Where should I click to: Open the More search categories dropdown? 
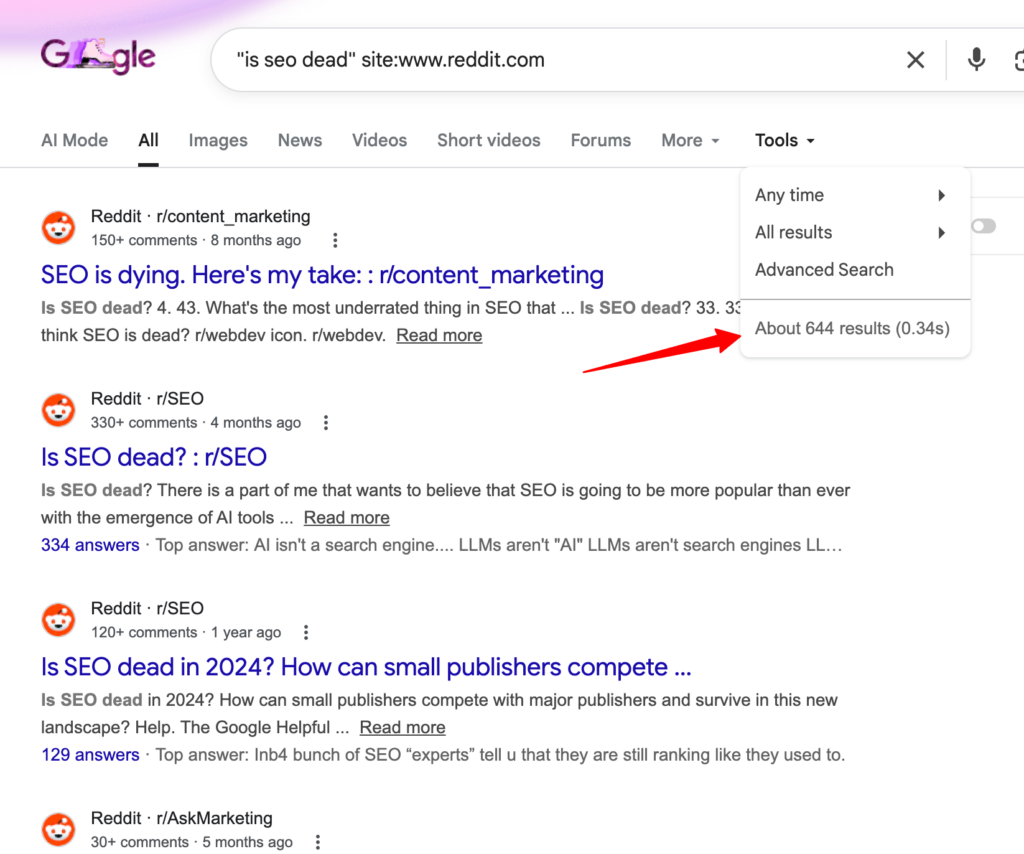tap(689, 140)
